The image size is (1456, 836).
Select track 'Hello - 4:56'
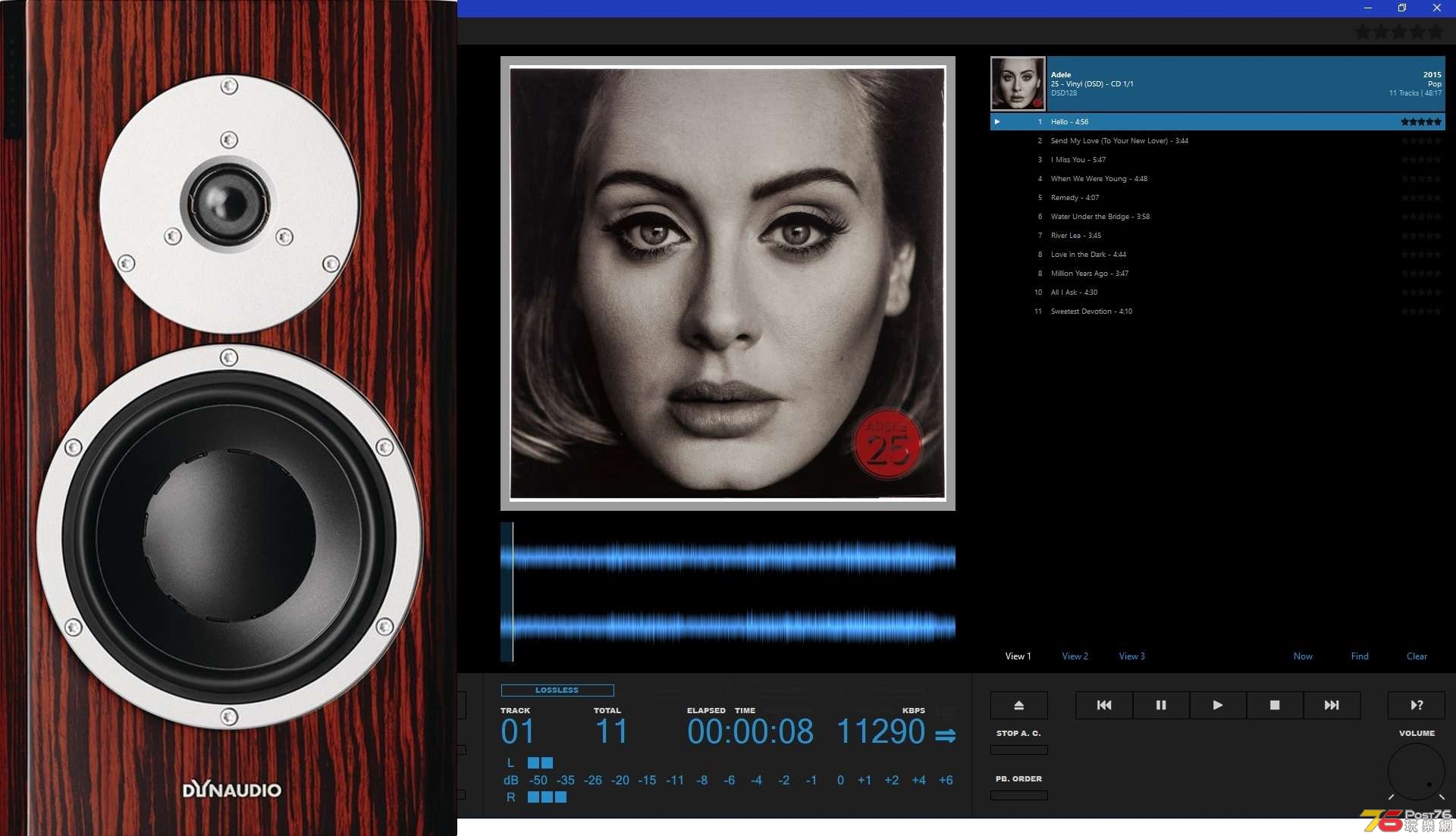[1218, 121]
